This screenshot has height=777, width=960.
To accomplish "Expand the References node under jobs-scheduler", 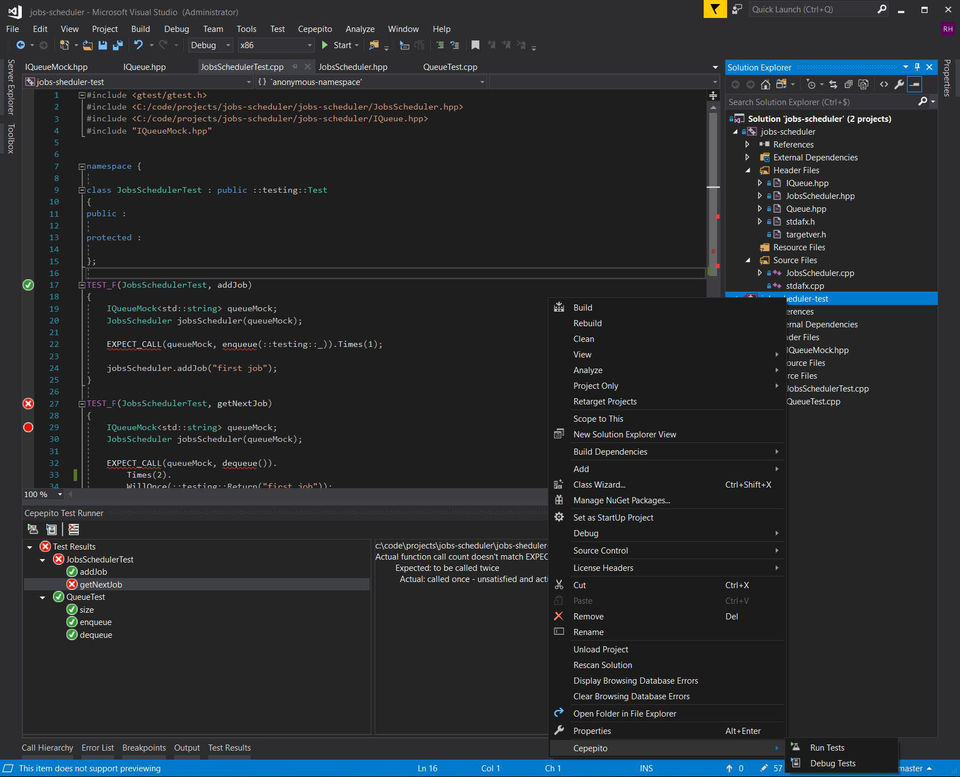I will 748,145.
